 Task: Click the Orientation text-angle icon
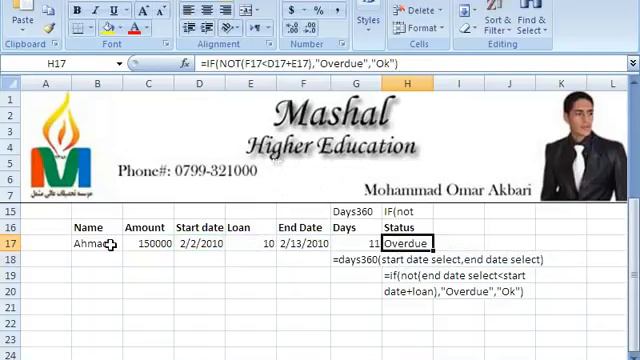pyautogui.click(x=227, y=28)
